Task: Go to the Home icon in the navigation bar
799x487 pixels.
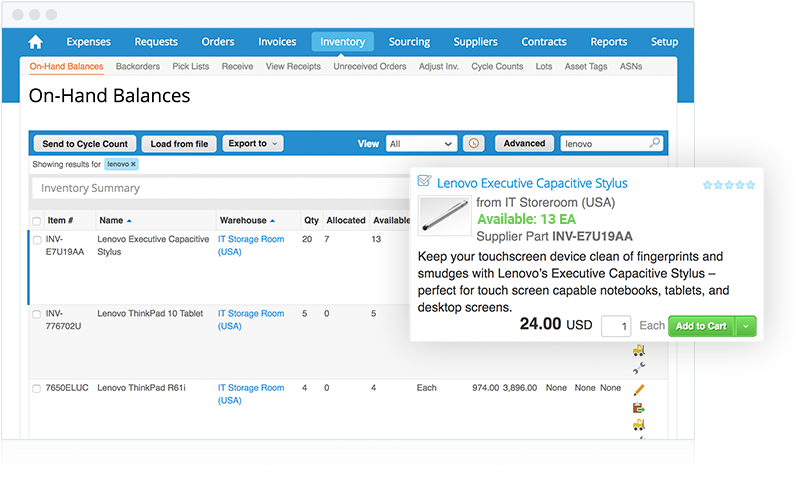Action: [x=36, y=42]
